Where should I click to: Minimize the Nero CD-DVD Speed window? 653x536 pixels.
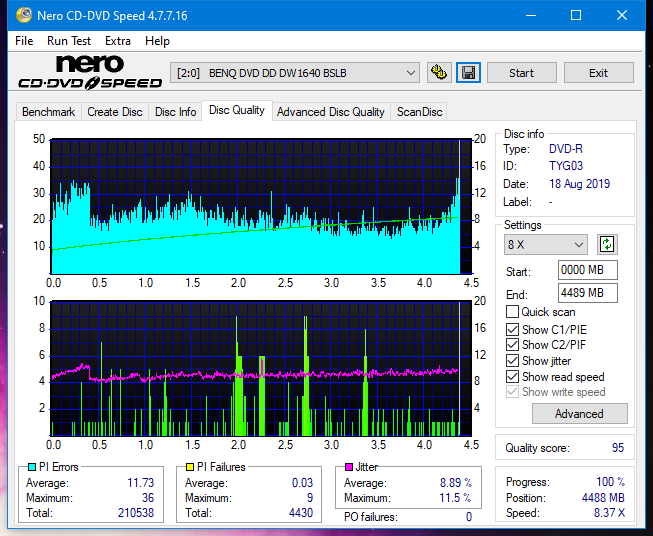click(x=531, y=15)
